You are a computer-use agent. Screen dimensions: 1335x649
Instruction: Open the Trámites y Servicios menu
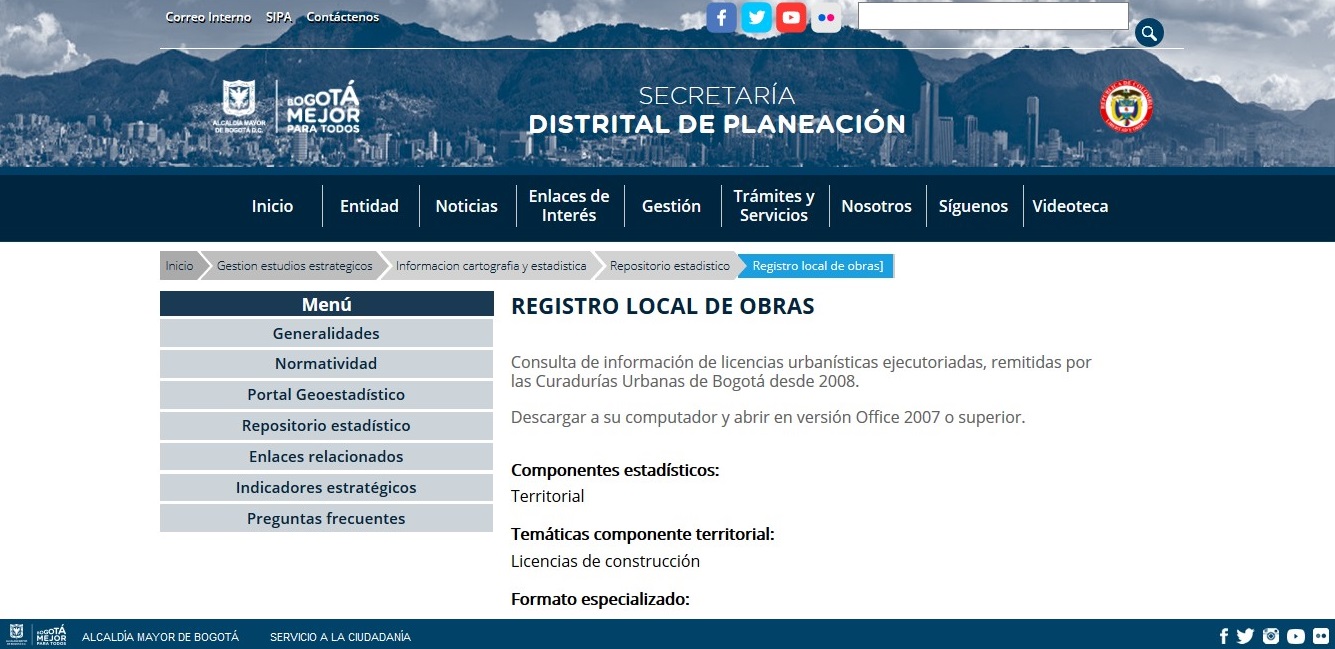click(774, 206)
